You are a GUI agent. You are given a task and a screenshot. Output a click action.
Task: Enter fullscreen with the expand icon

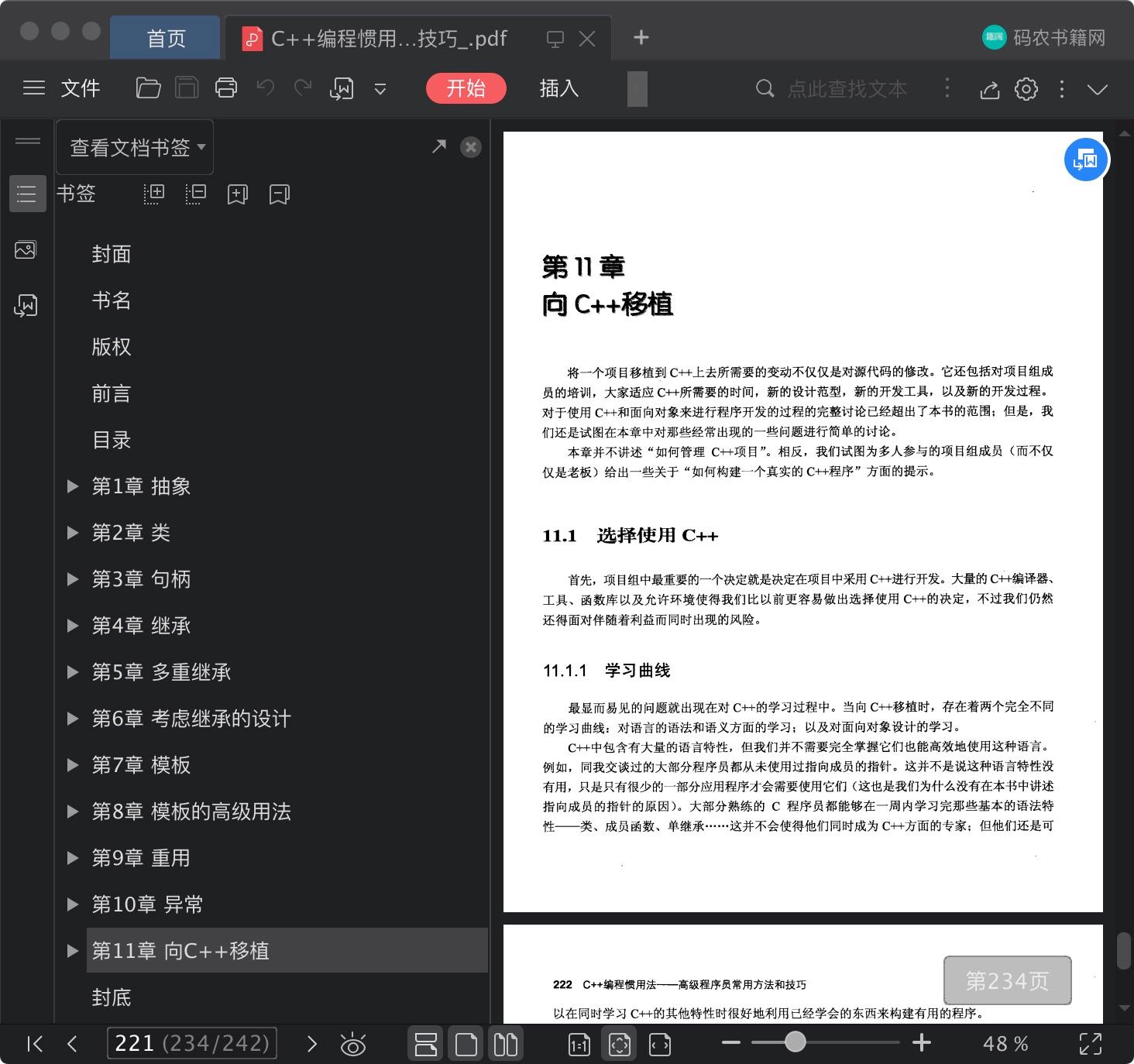1091,1044
